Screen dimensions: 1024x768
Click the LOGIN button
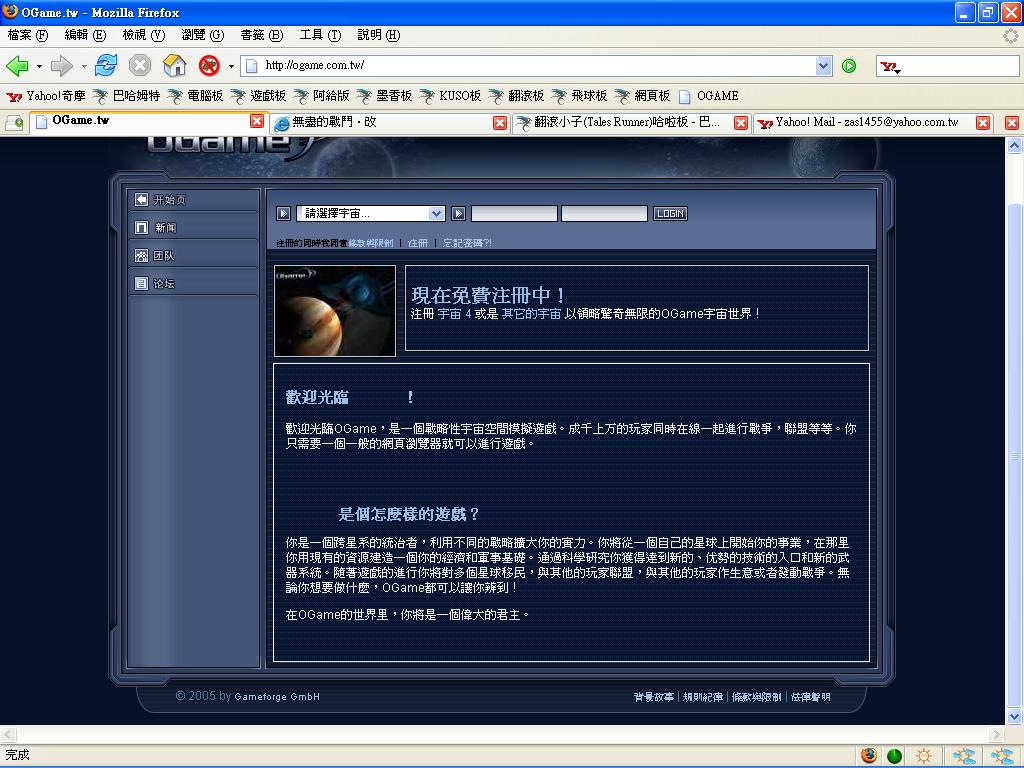click(x=670, y=214)
